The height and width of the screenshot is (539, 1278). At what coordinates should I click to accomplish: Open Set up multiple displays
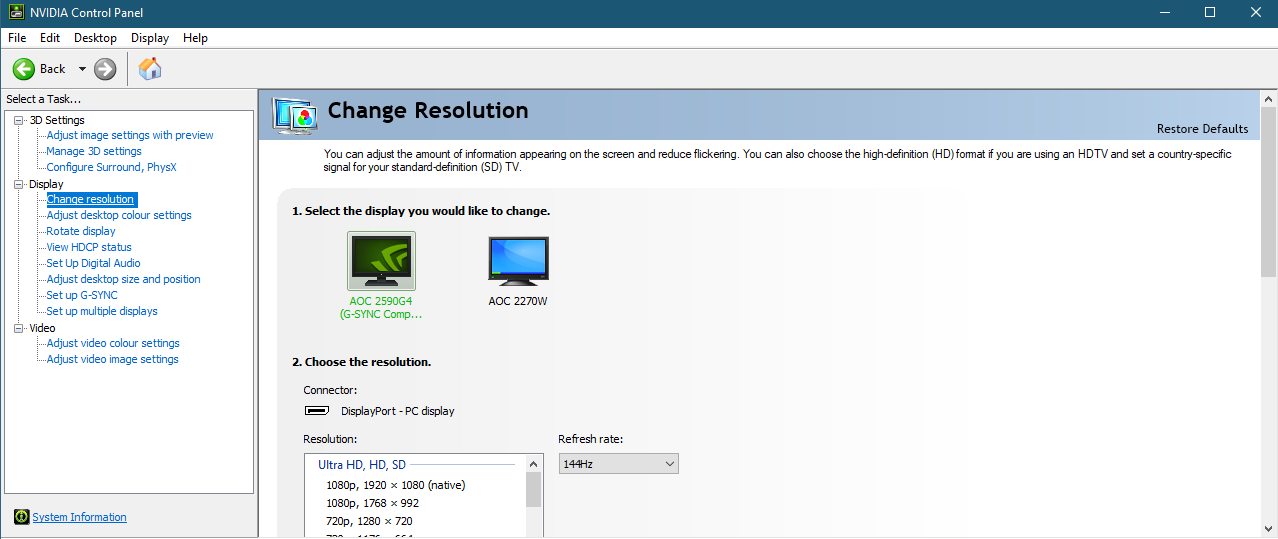(x=102, y=311)
